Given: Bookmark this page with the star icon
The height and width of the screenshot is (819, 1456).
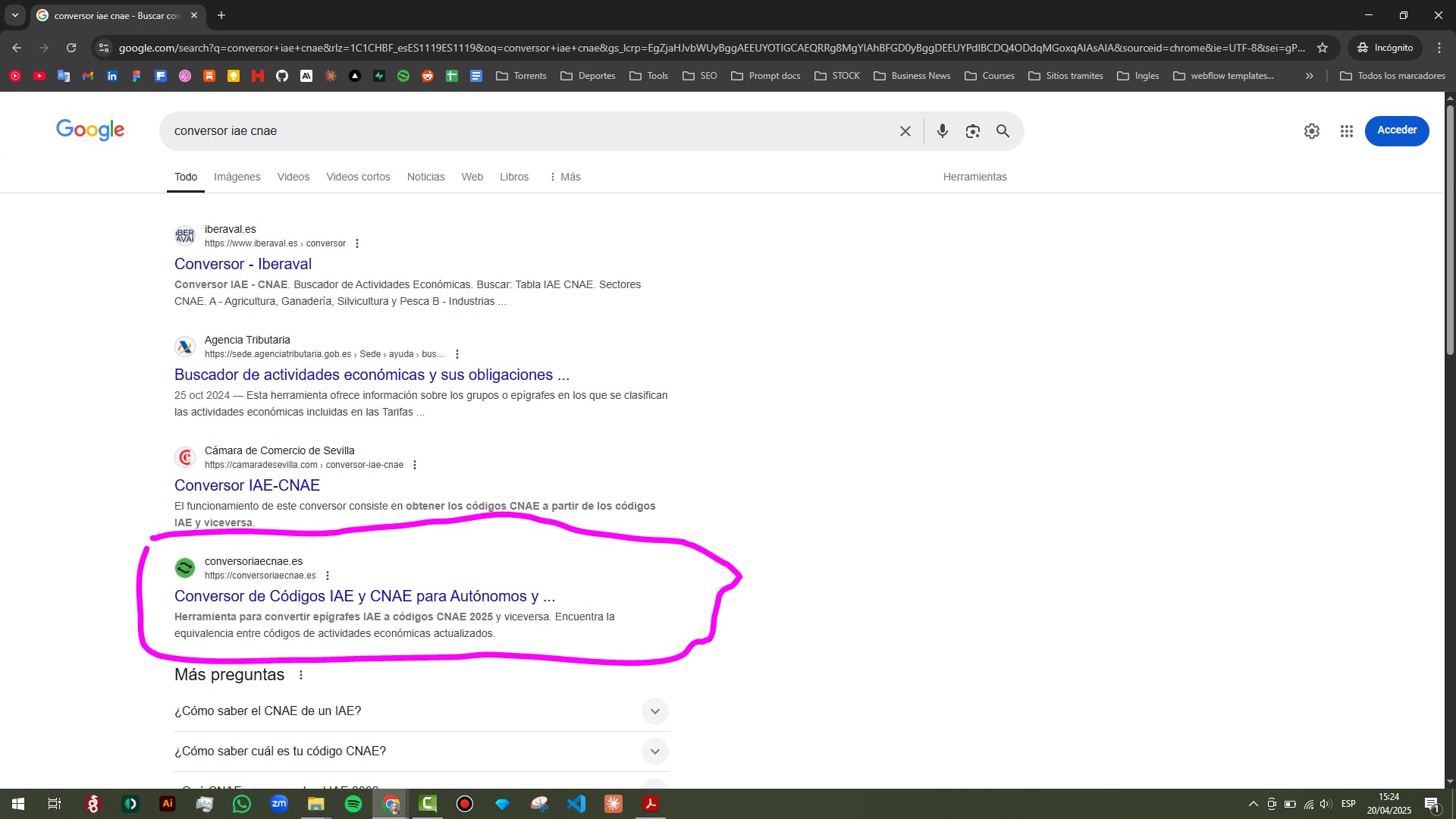Looking at the screenshot, I should [x=1323, y=48].
